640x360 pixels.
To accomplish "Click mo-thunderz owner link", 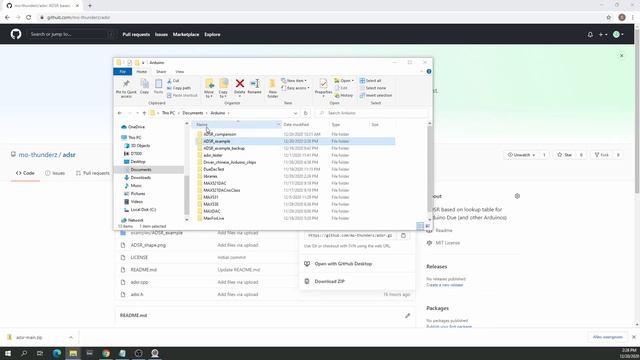I will point(38,155).
